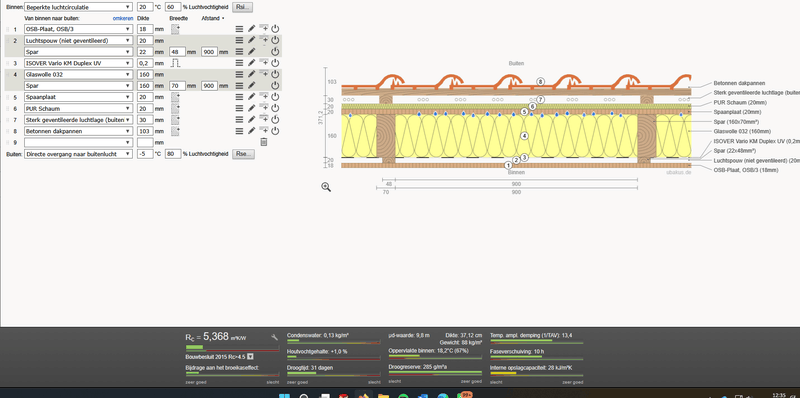Screen dimensions: 800x398
Task: Toggle the power icon for Luchtspouw layer
Action: point(275,40)
